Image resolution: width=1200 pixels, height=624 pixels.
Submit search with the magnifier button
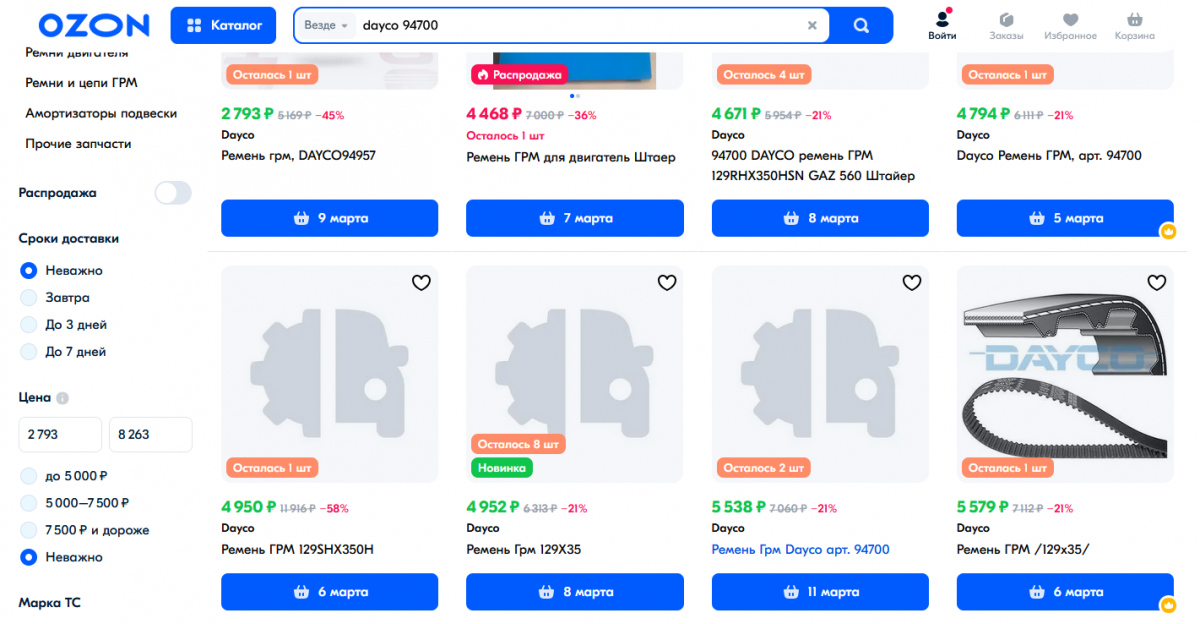pos(861,25)
